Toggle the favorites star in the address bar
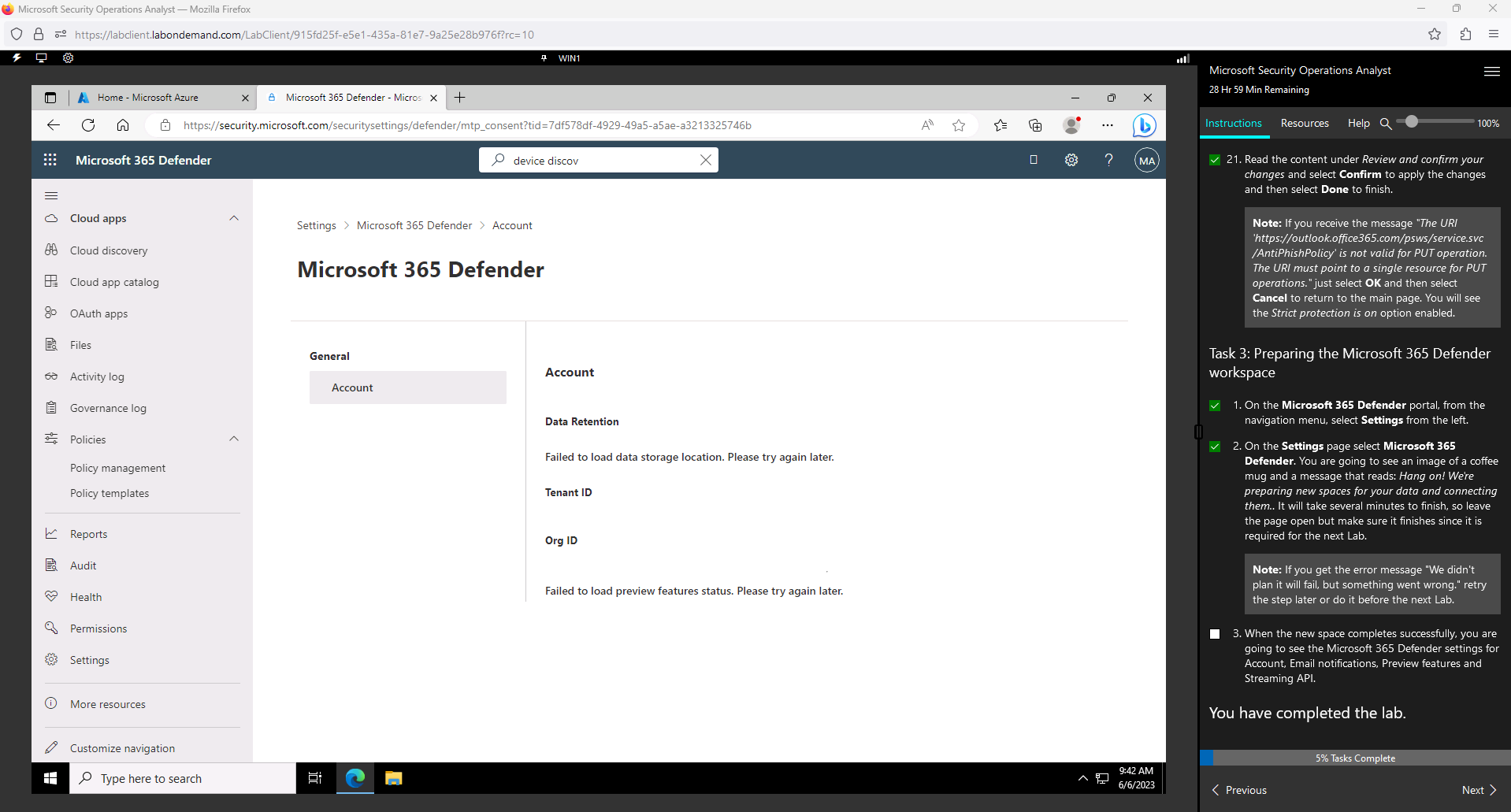This screenshot has height=812, width=1511. pos(959,124)
